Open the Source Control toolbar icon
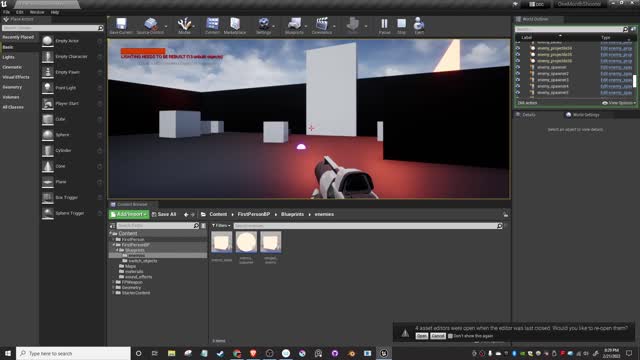The width and height of the screenshot is (640, 360). [150, 26]
